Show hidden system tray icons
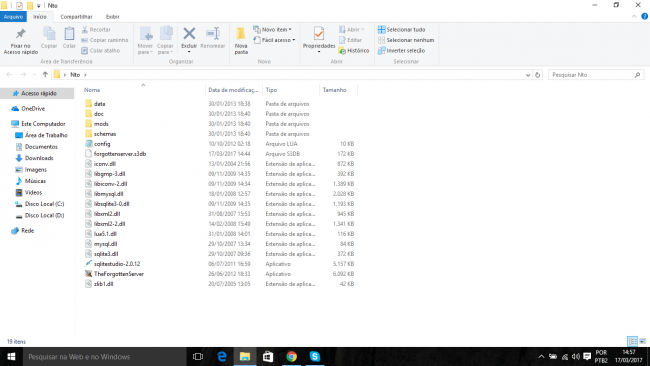This screenshot has height=366, width=650. 541,356
